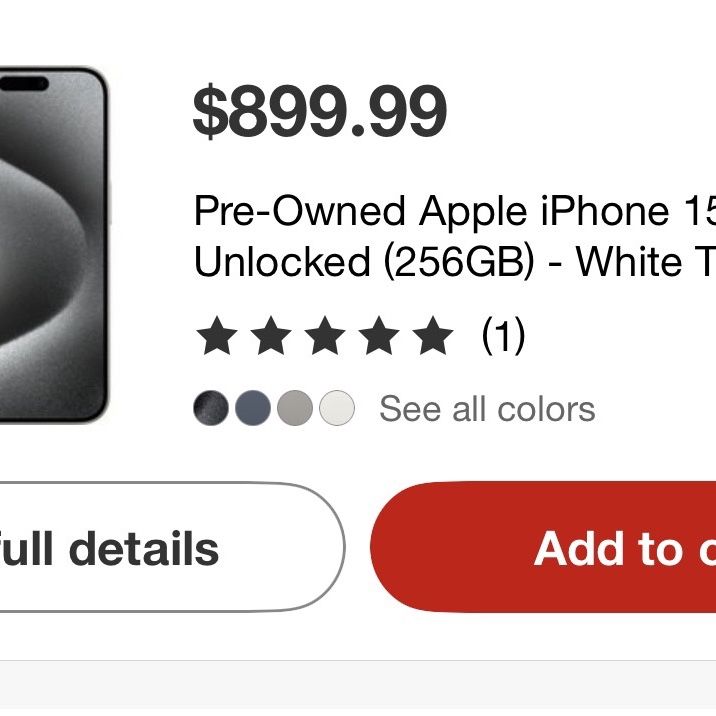Image resolution: width=716 pixels, height=716 pixels.
Task: Click the fifth rating star
Action: pos(432,336)
